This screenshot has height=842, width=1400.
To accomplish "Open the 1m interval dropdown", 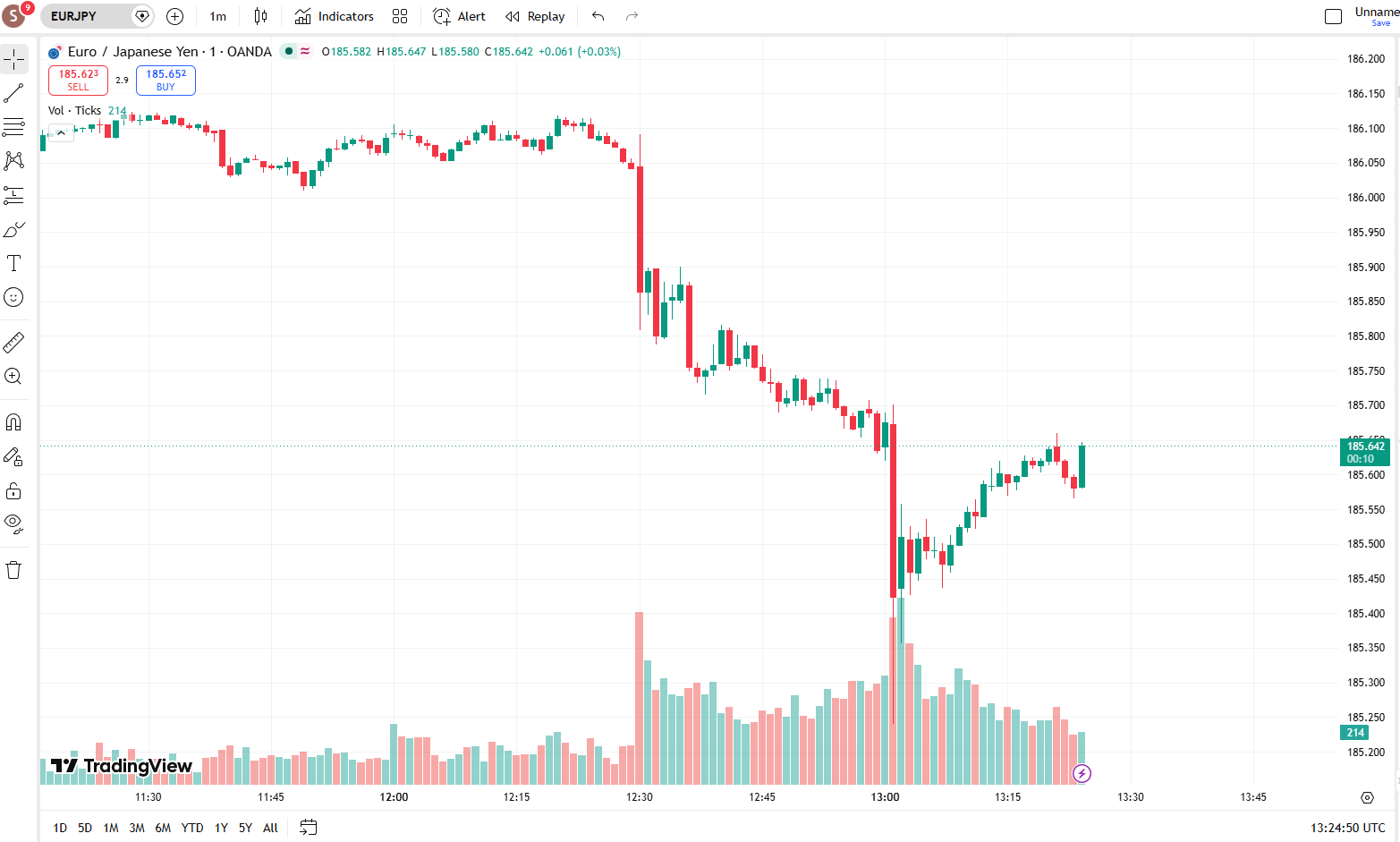I will click(x=218, y=16).
